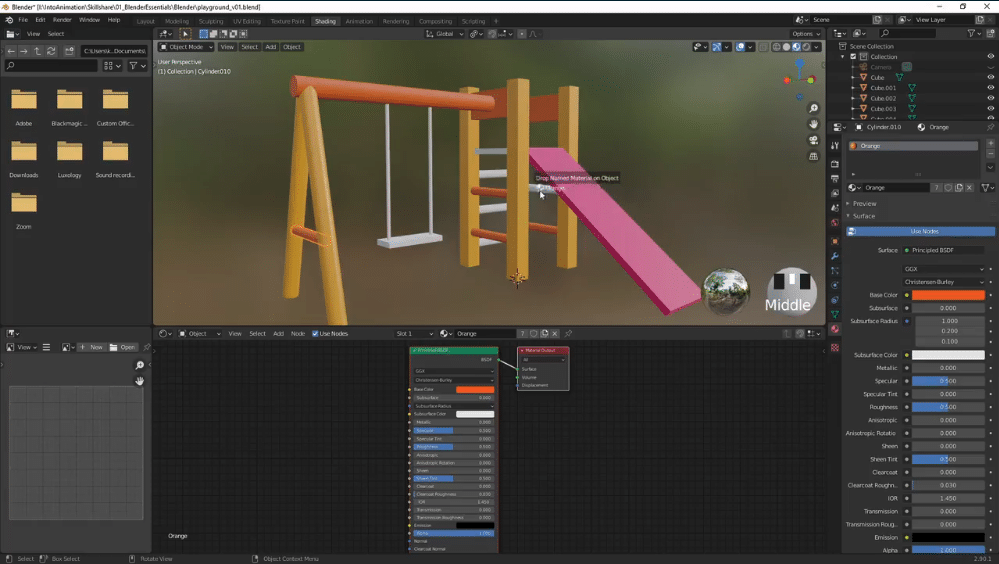Toggle Use Nodes checkbox in node editor
This screenshot has width=999, height=564.
tap(316, 333)
